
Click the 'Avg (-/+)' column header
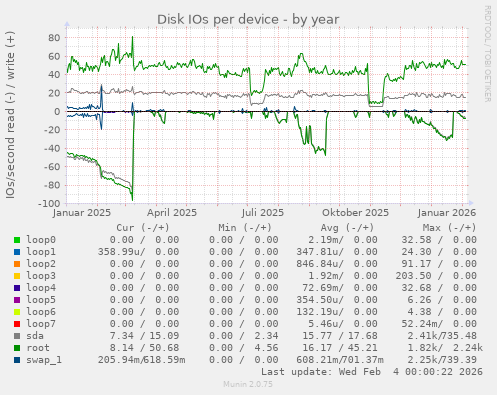click(x=347, y=228)
